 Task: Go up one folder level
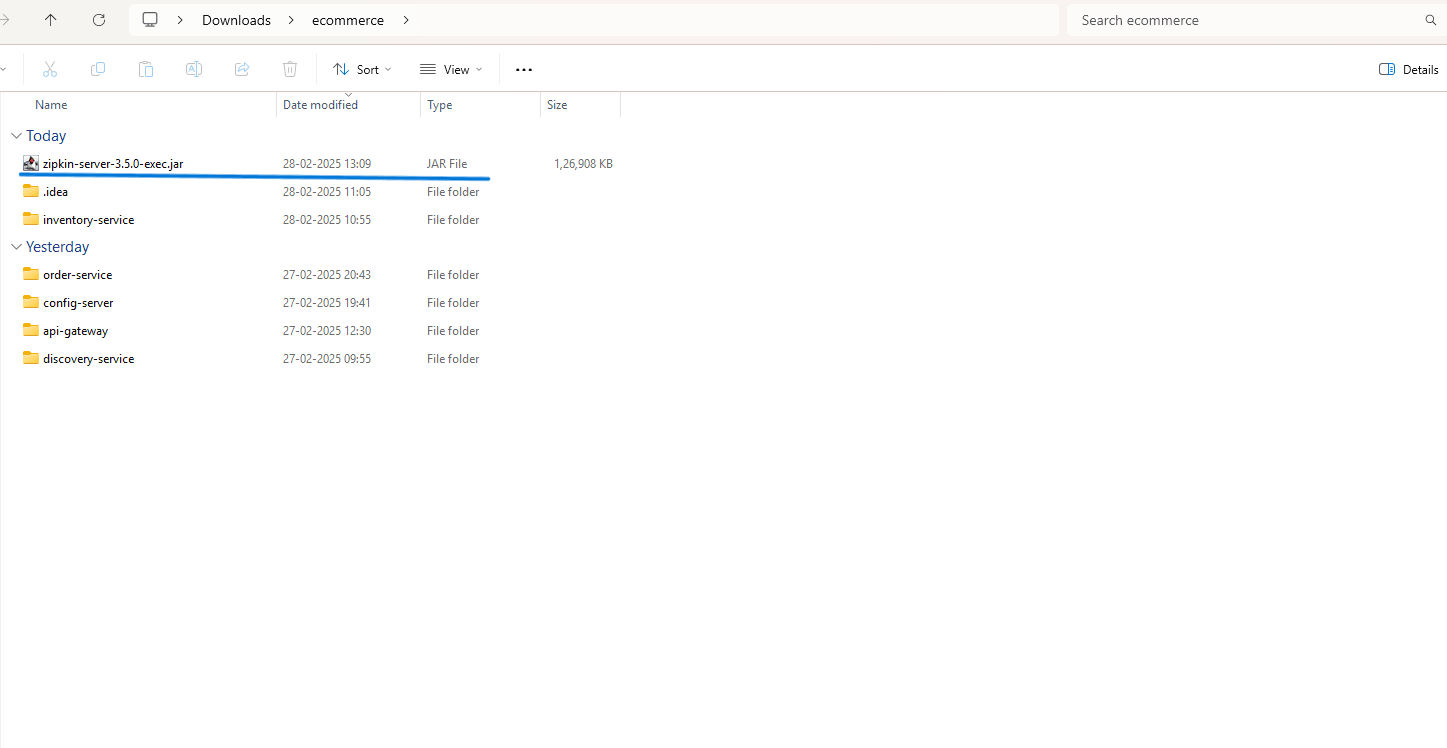(51, 20)
